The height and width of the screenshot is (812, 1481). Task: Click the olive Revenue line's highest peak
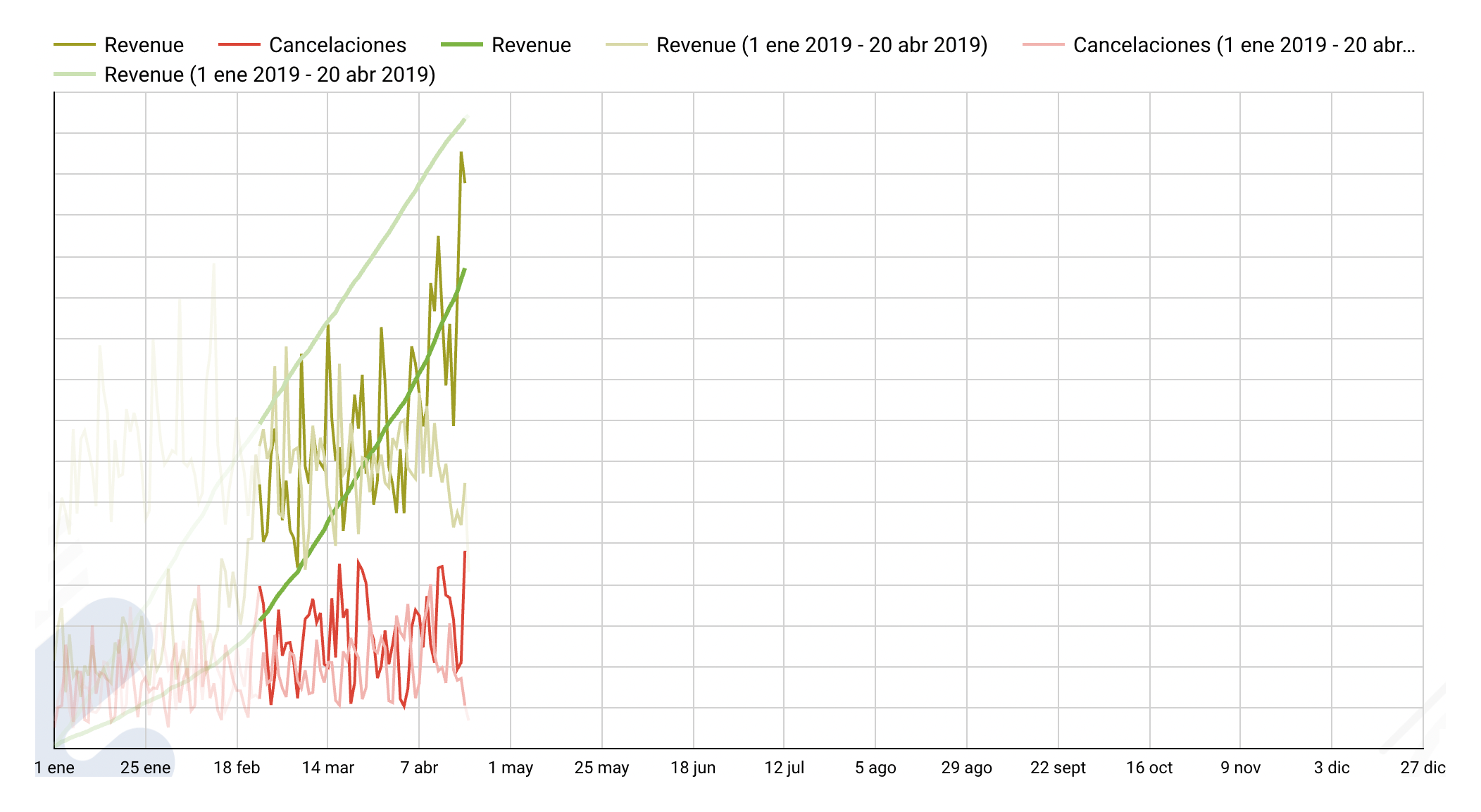pyautogui.click(x=461, y=153)
